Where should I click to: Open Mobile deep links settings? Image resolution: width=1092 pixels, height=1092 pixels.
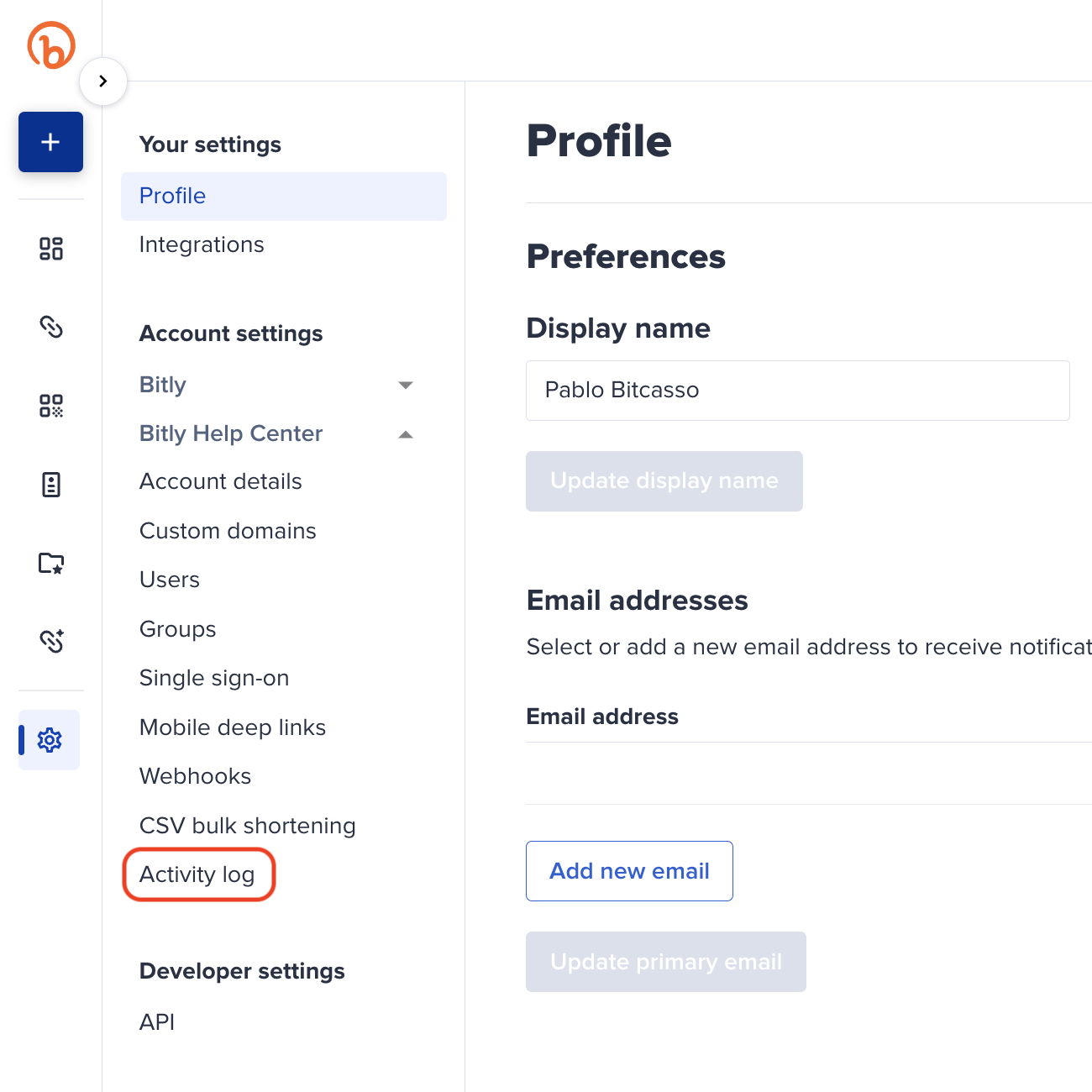point(233,727)
